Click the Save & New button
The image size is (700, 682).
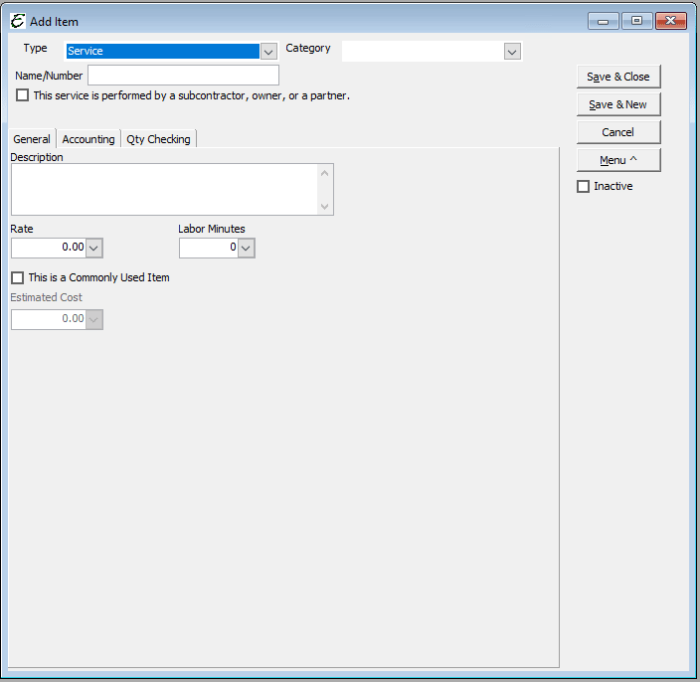point(618,105)
